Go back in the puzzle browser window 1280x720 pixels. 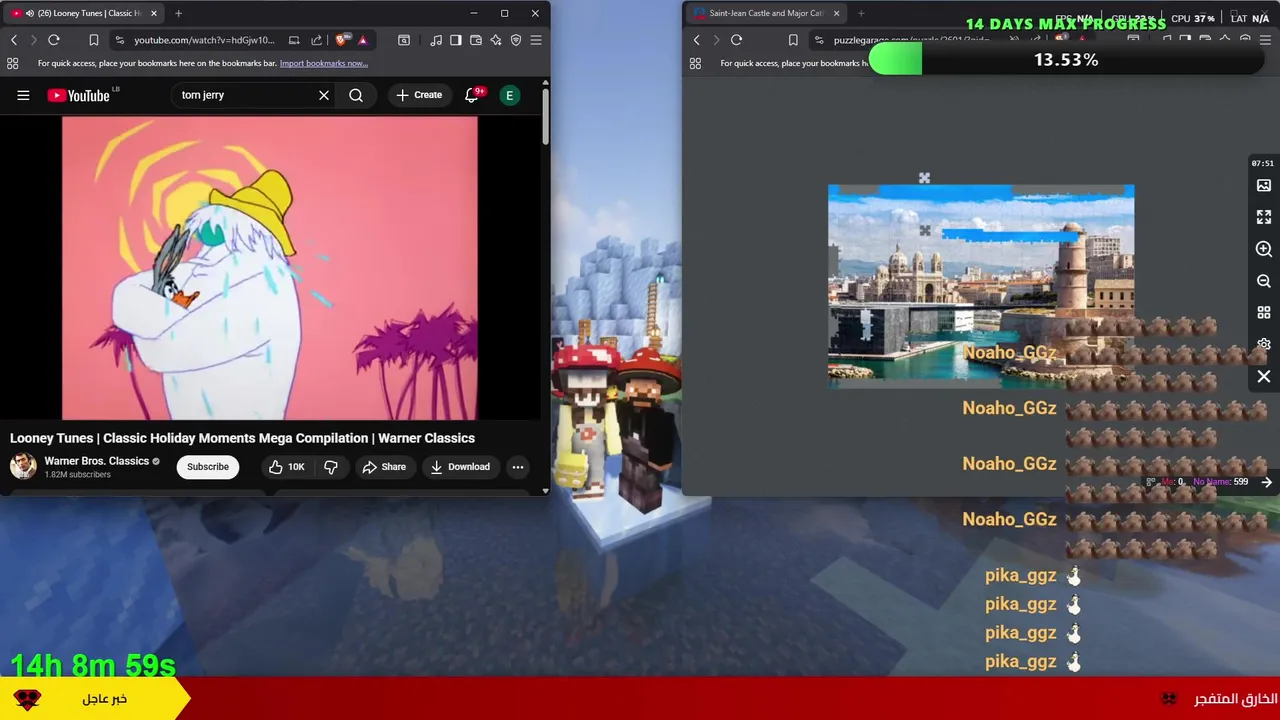(697, 40)
